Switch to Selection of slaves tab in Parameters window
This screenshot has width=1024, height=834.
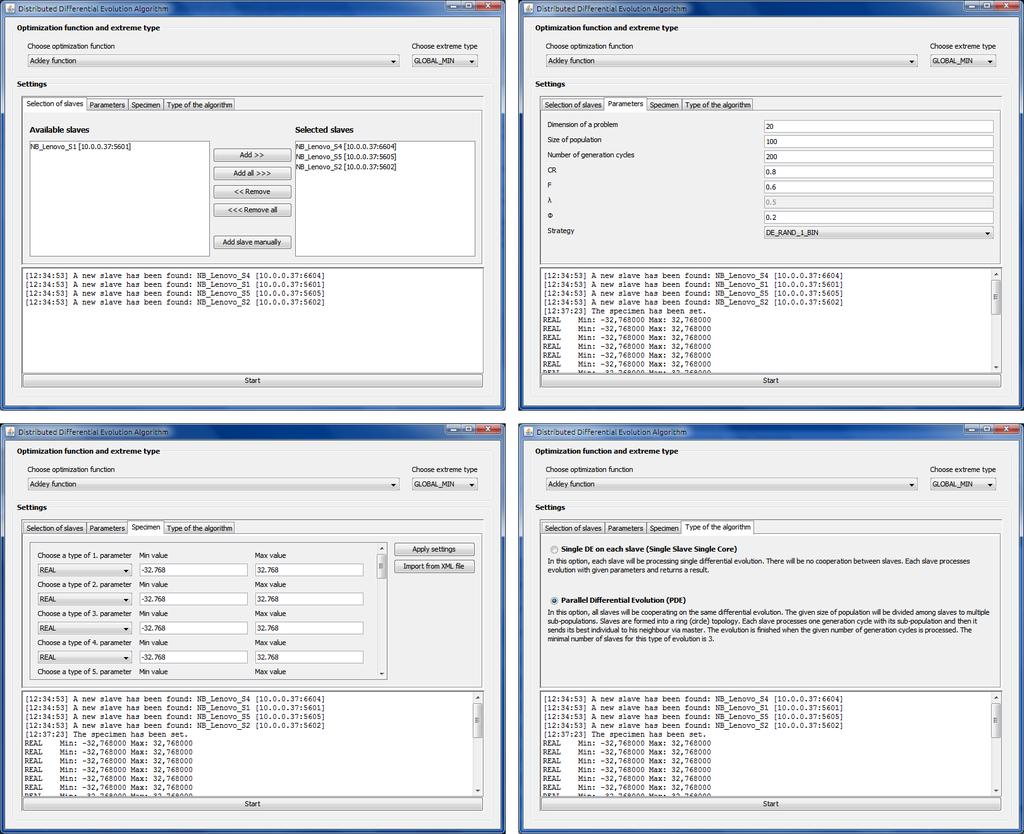[573, 104]
